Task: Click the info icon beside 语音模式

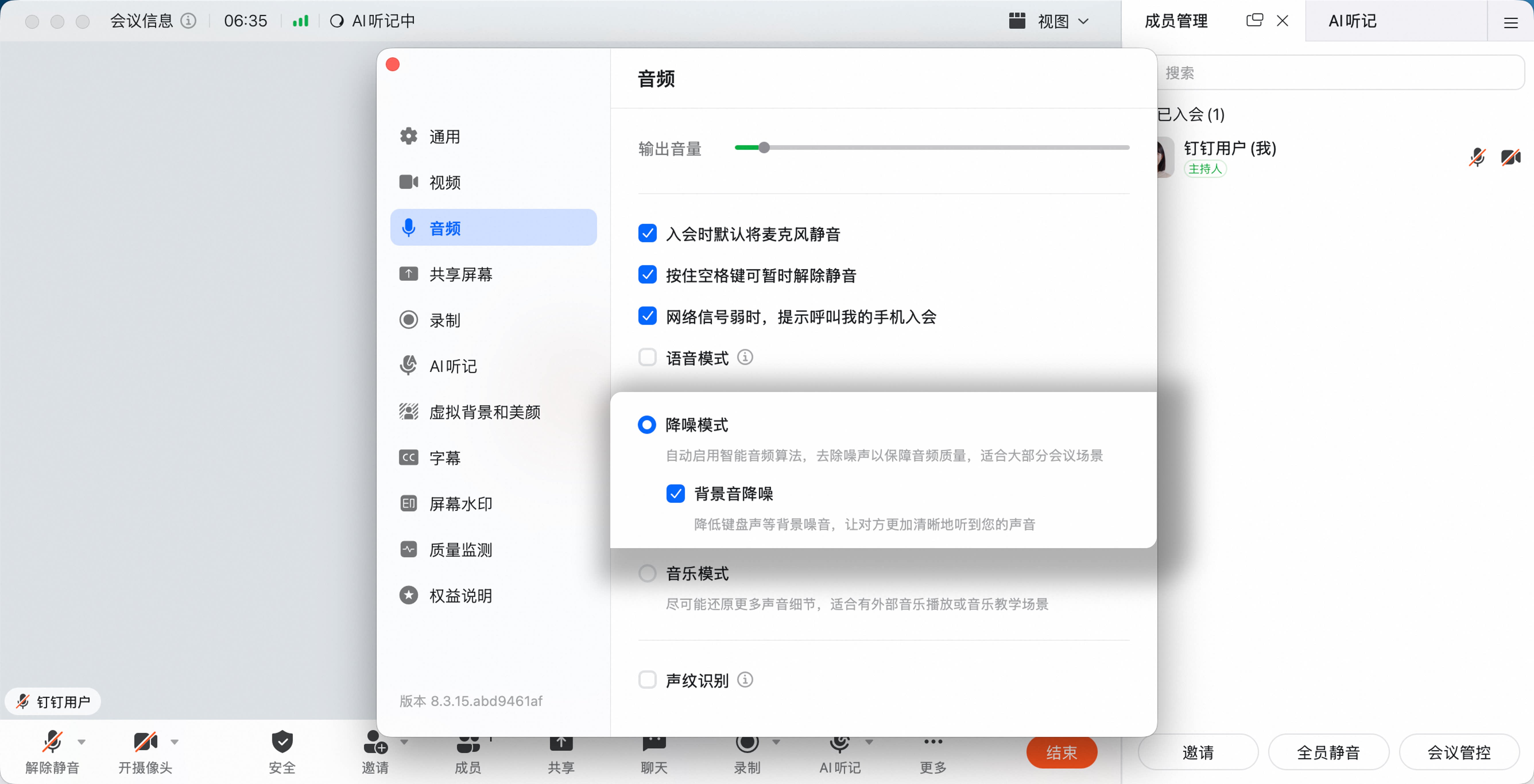Action: click(745, 357)
